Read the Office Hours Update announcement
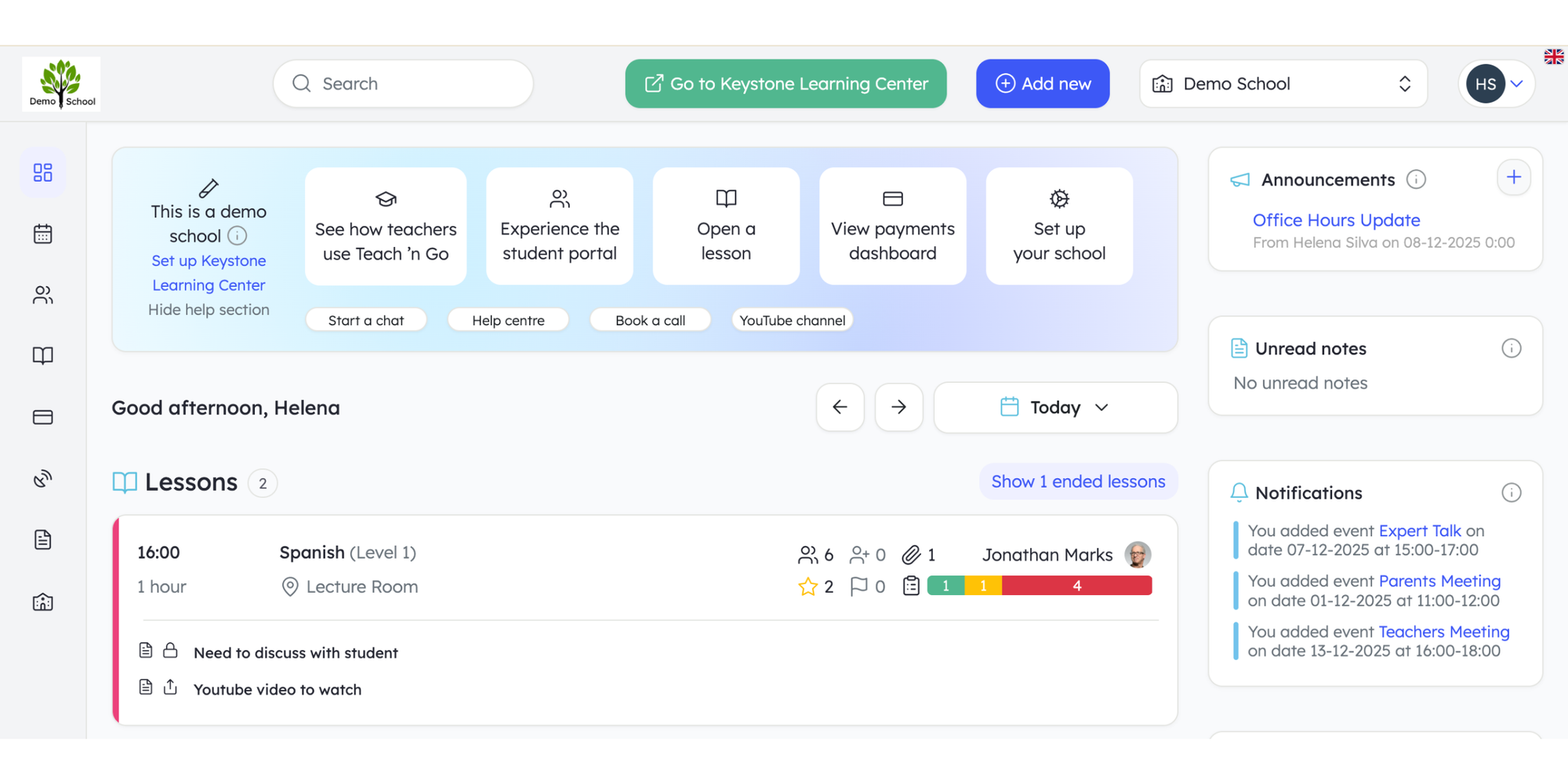This screenshot has width=1568, height=784. [x=1336, y=220]
